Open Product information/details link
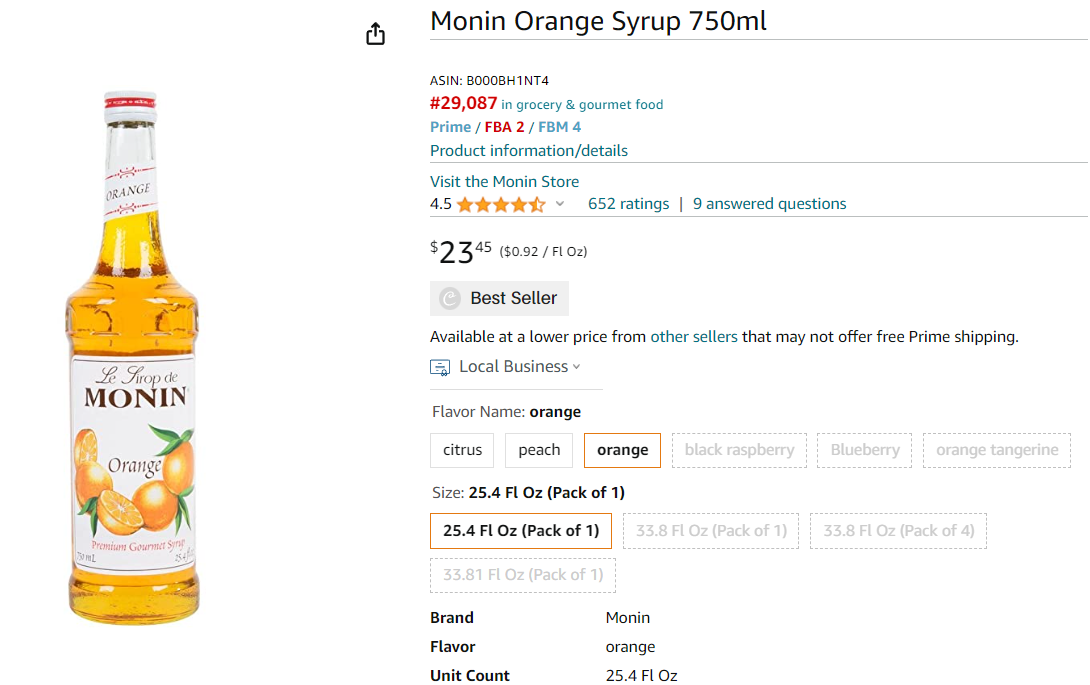Screen dimensions: 1090x685 528,151
